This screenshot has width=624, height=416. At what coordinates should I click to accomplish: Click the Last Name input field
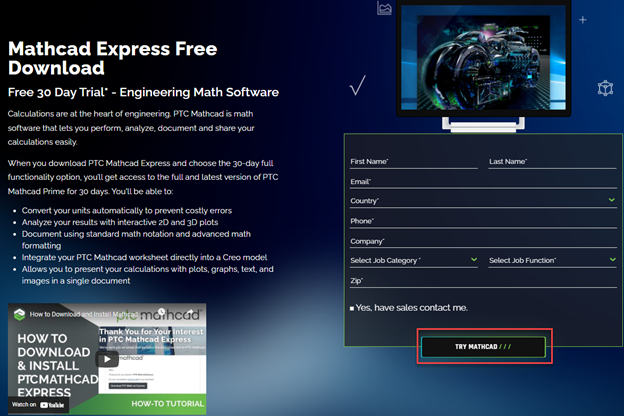point(552,162)
